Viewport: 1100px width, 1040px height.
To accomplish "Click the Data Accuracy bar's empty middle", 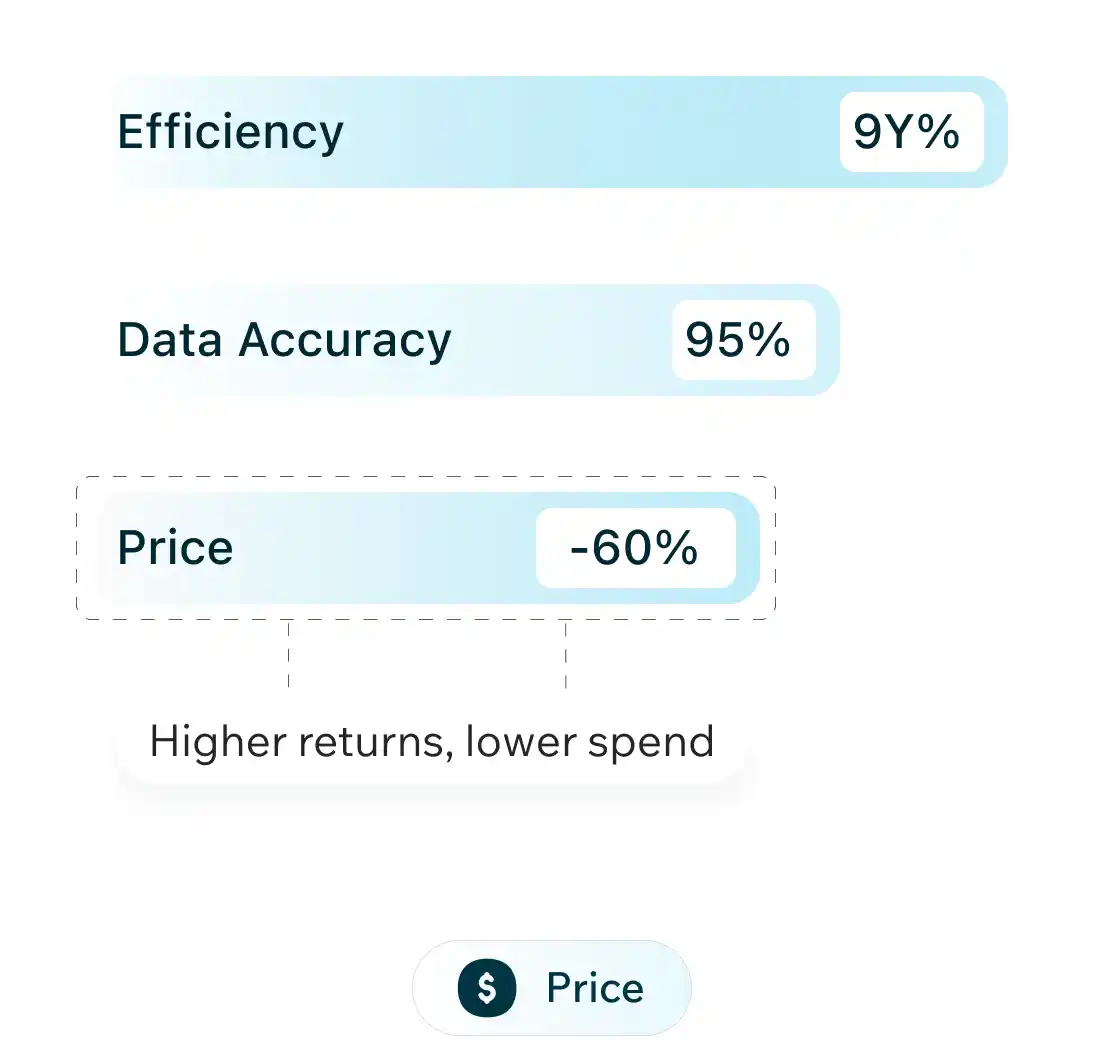I will (x=560, y=340).
